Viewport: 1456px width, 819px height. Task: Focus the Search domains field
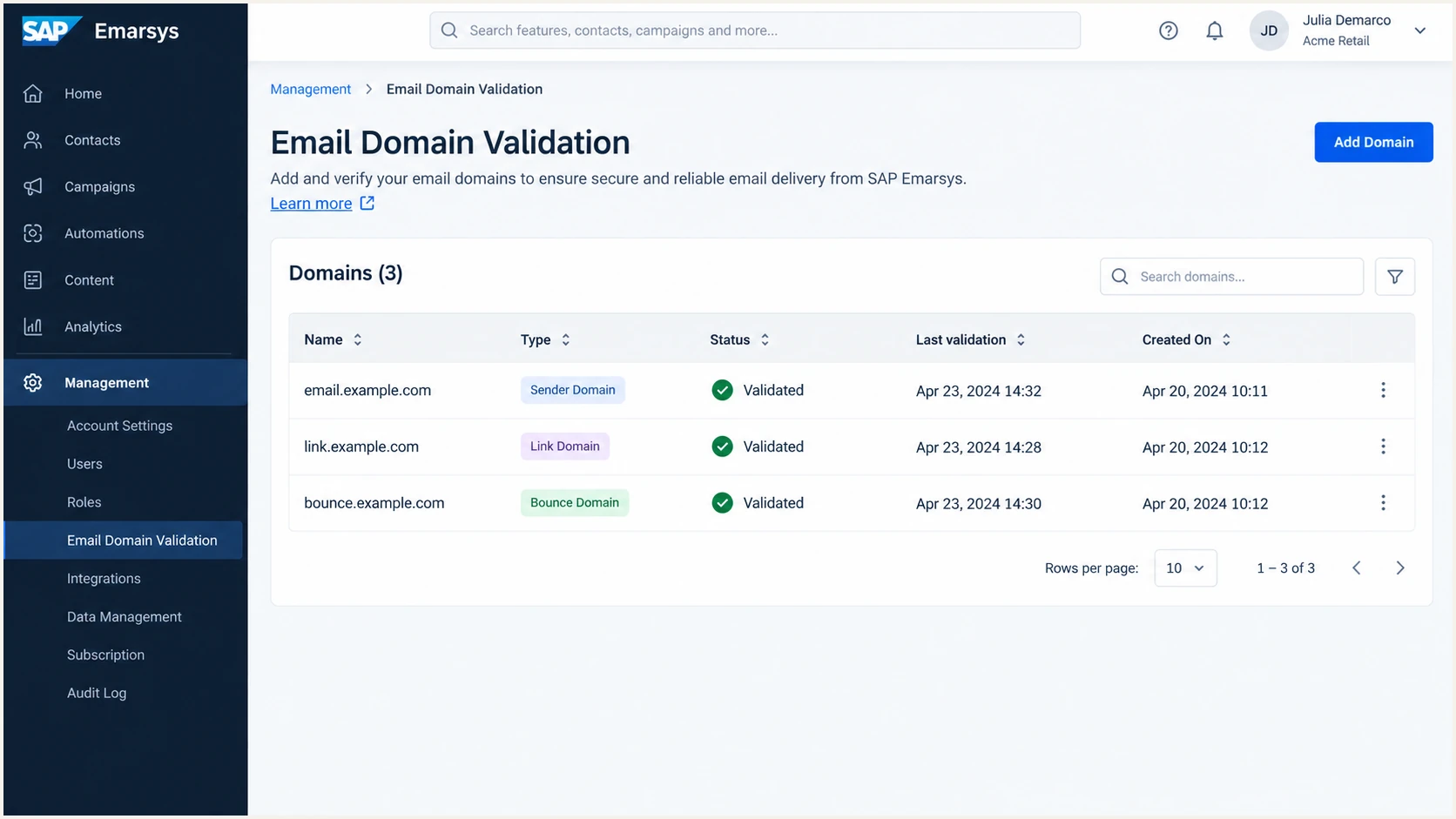coord(1231,277)
